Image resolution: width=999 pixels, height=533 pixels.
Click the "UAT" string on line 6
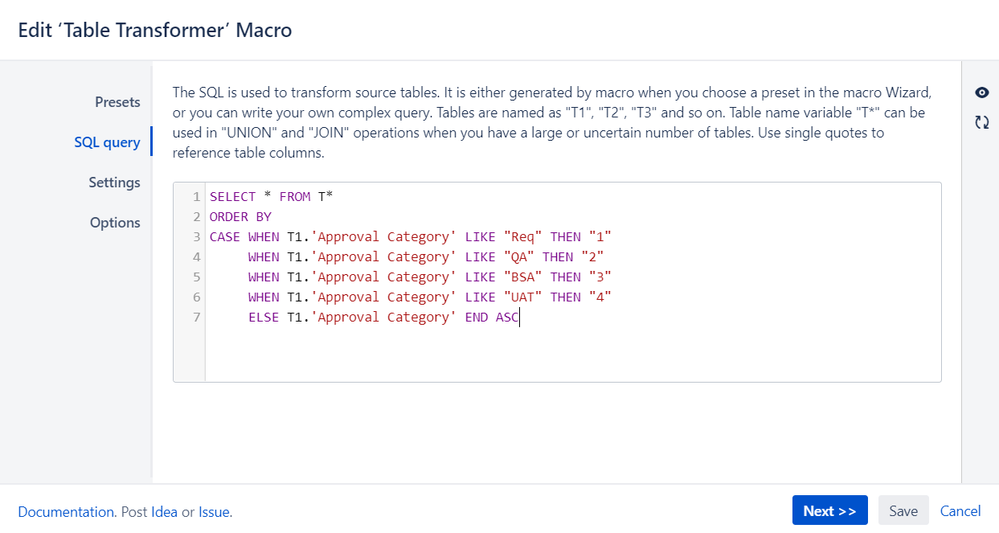(523, 297)
